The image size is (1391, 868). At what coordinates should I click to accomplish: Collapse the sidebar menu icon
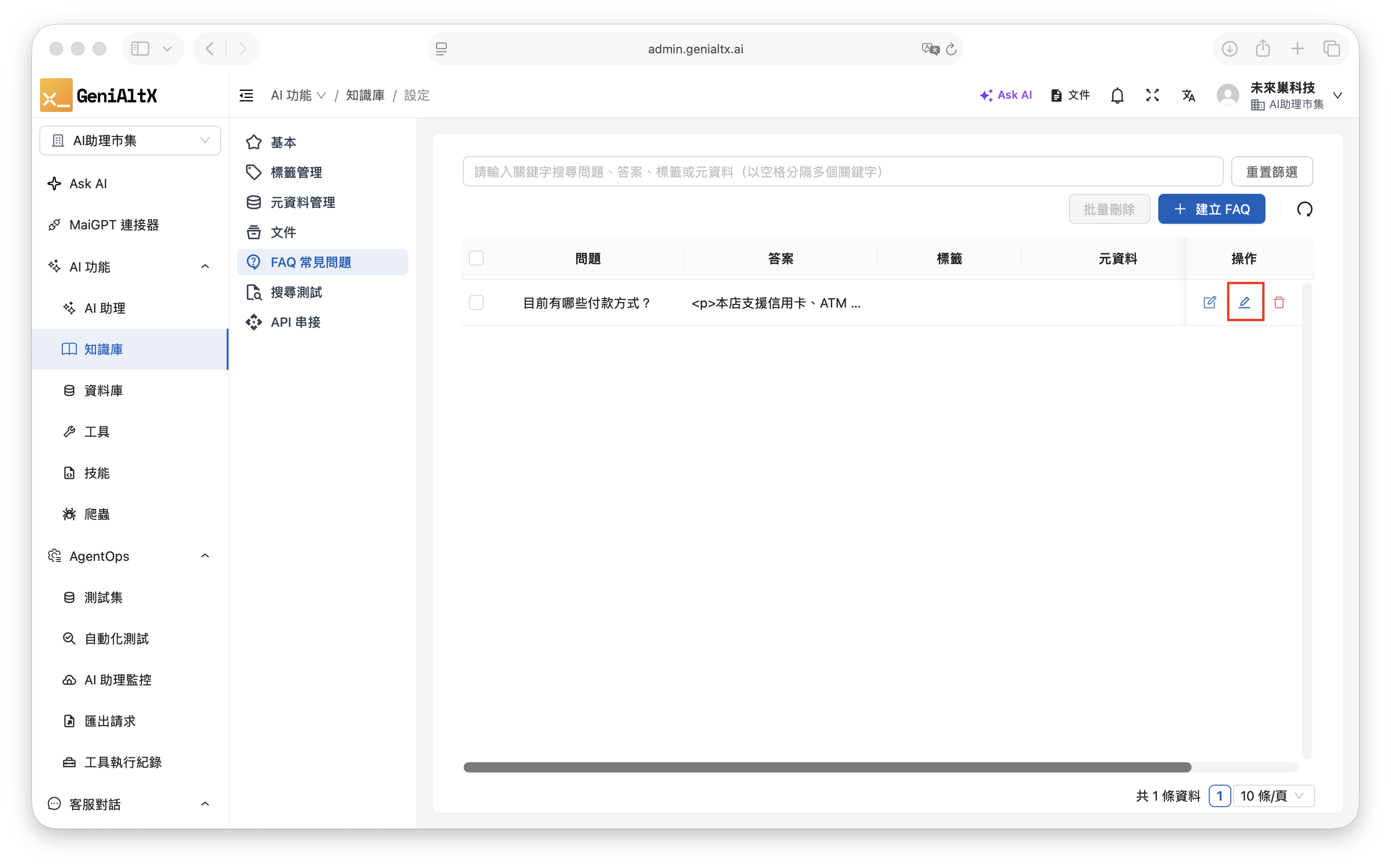(x=246, y=96)
